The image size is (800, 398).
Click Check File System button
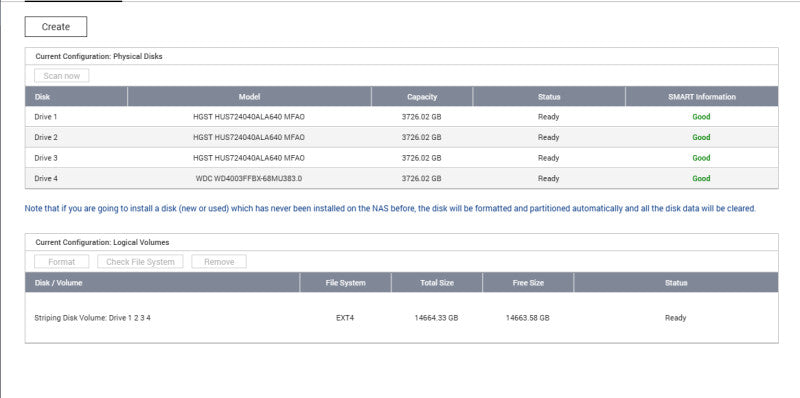(x=140, y=262)
